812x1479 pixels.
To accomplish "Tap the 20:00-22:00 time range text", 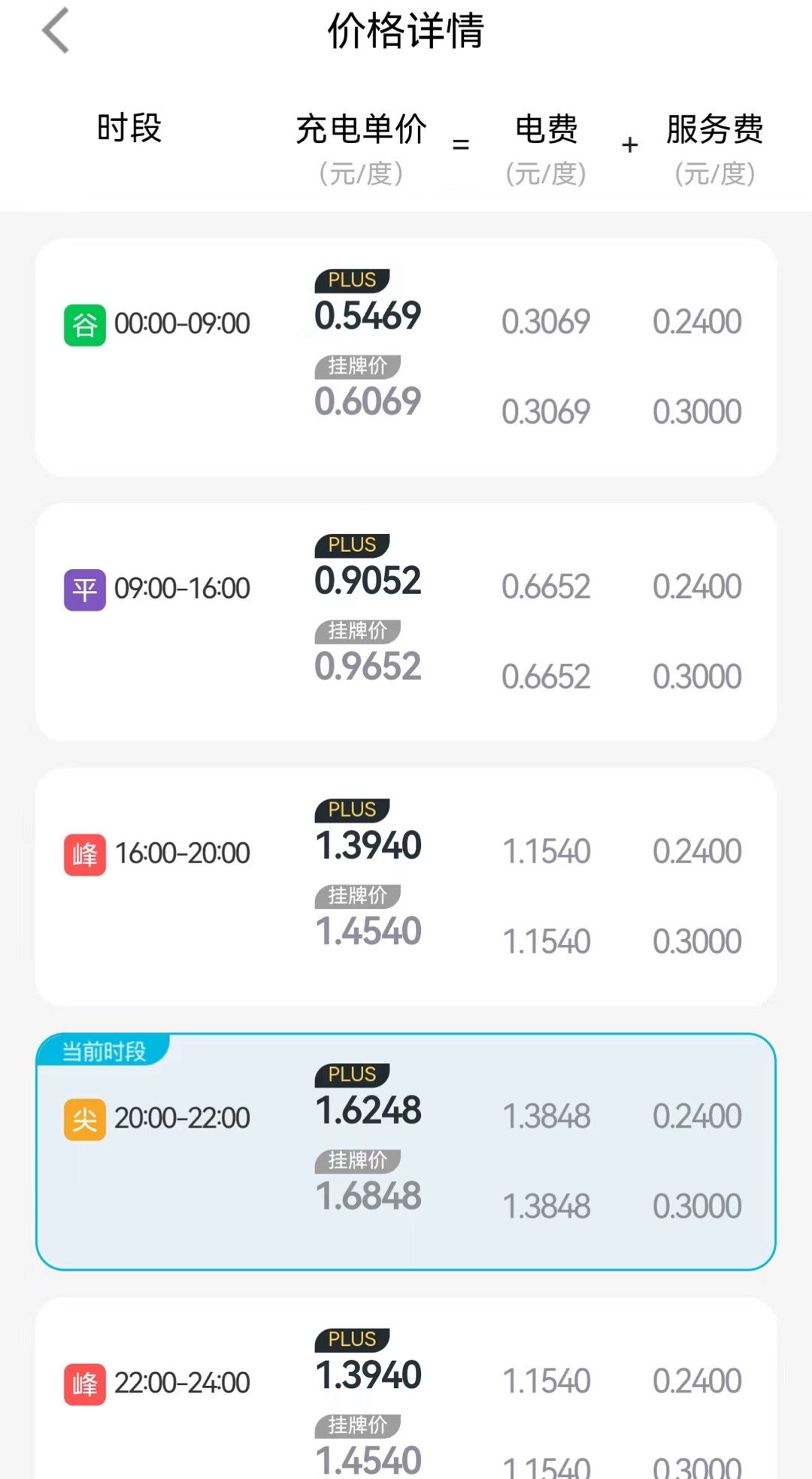I will point(182,1118).
